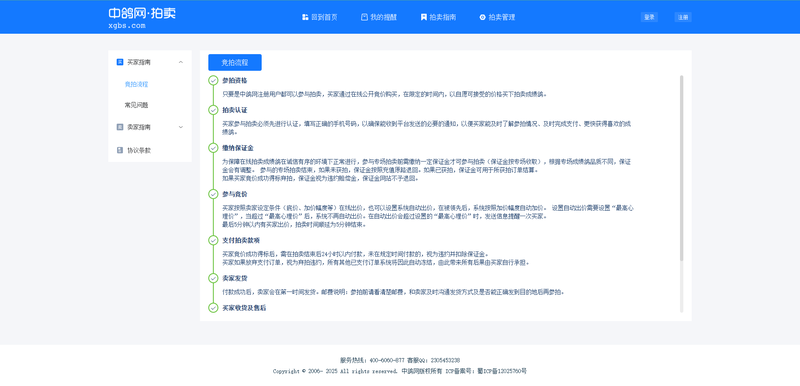
Task: Click the check circle next to 参与竞价
Action: 213,194
